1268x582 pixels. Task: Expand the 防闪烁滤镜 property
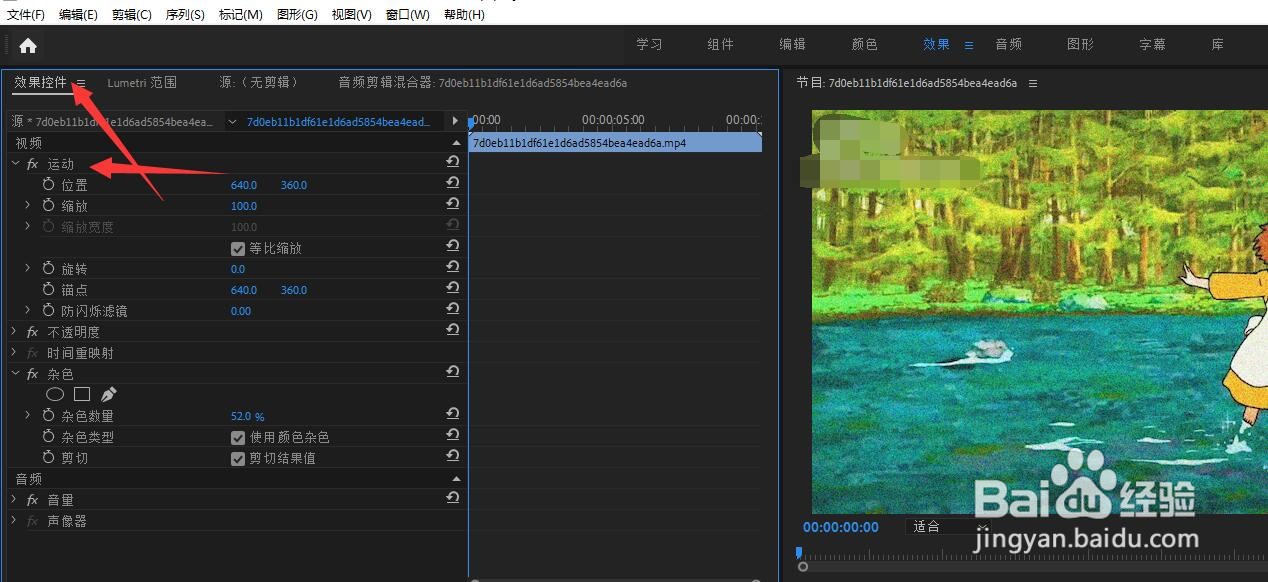pyautogui.click(x=28, y=310)
